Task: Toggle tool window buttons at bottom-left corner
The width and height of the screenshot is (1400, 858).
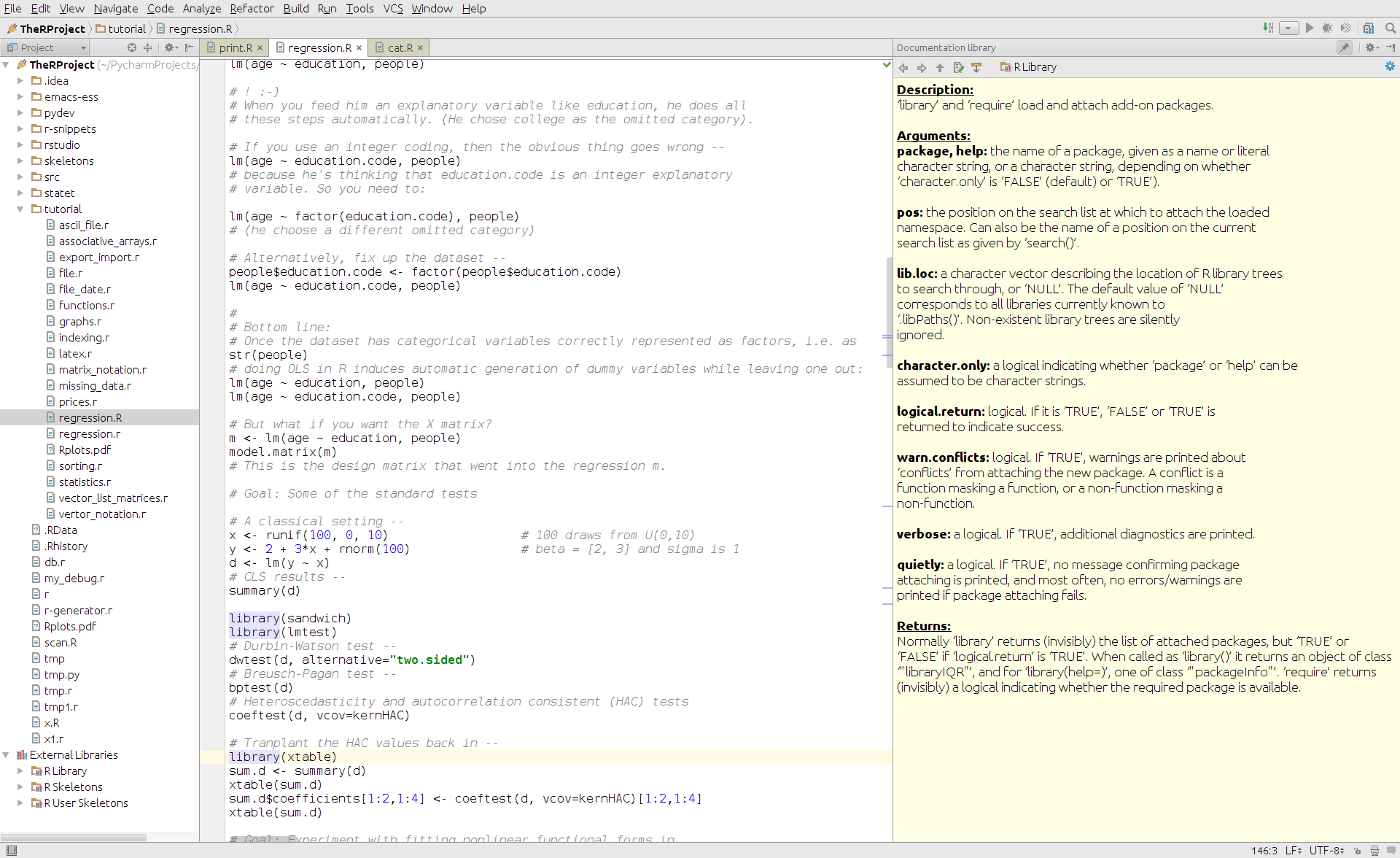Action: 11,851
